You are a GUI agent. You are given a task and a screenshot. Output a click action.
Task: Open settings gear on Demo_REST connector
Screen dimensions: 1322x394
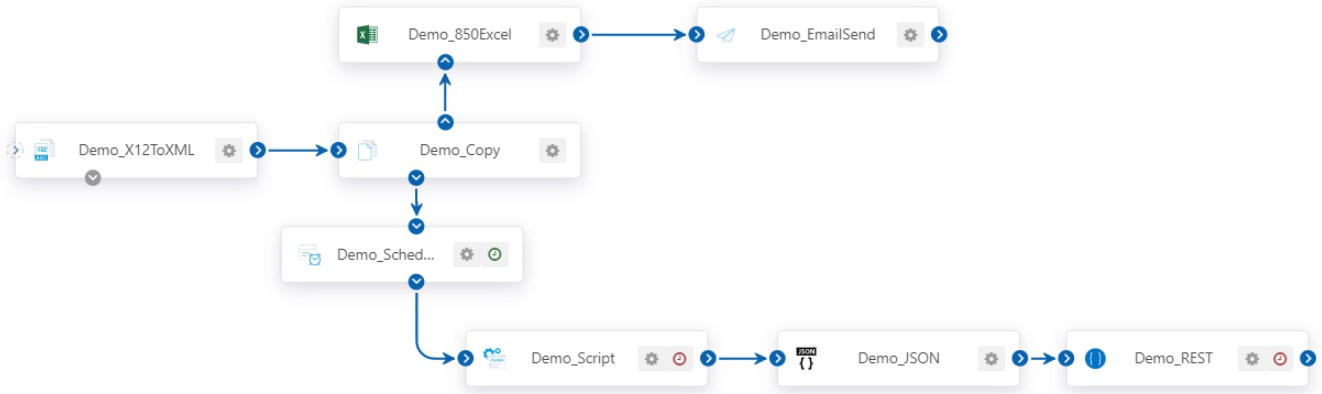point(1252,359)
